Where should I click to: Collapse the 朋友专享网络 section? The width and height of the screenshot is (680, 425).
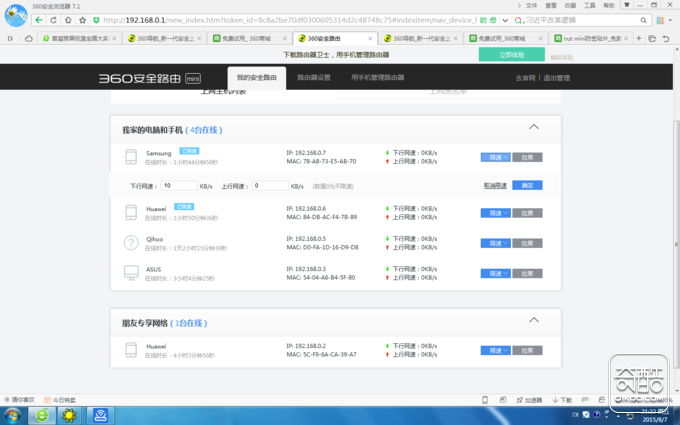[x=534, y=320]
